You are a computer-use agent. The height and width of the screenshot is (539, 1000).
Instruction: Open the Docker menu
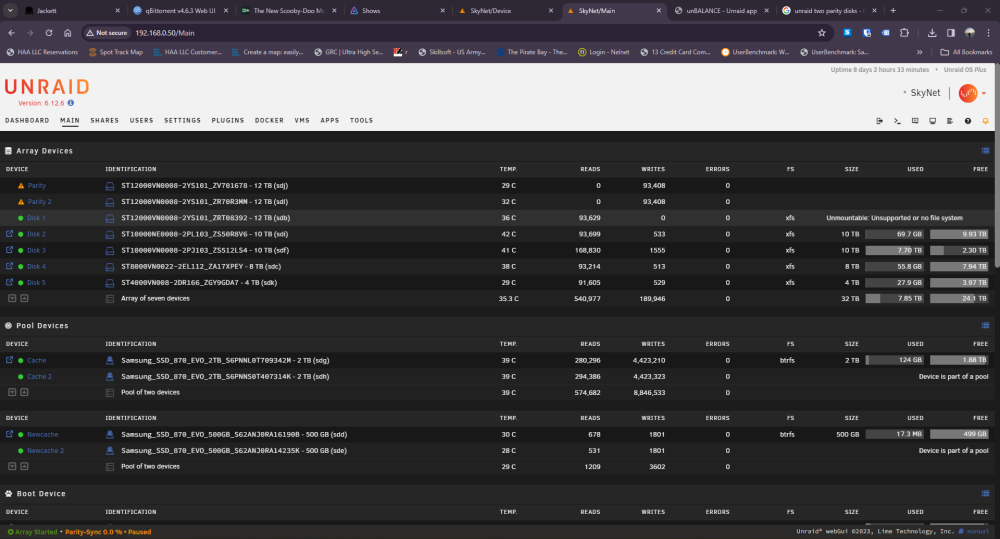click(x=269, y=121)
